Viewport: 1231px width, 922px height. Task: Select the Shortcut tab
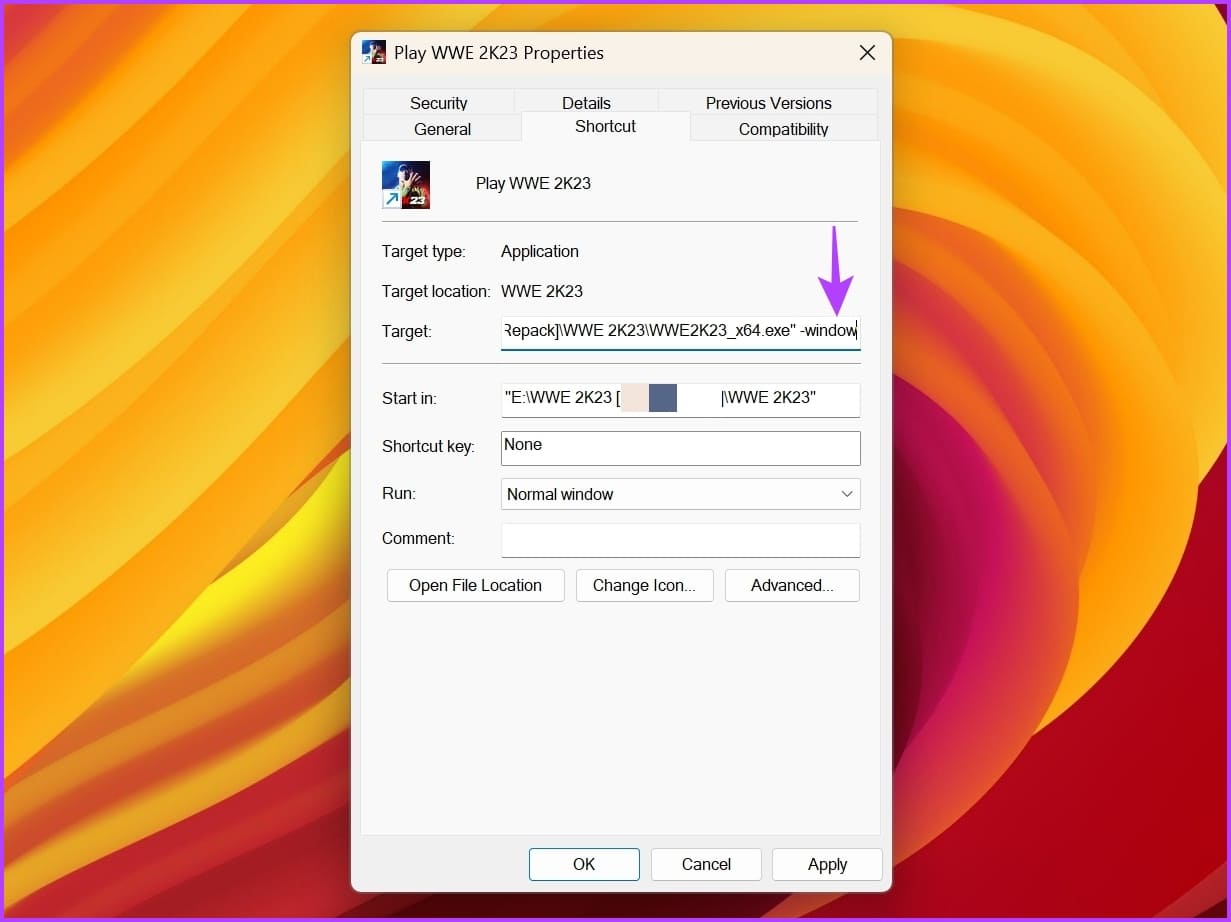[605, 126]
